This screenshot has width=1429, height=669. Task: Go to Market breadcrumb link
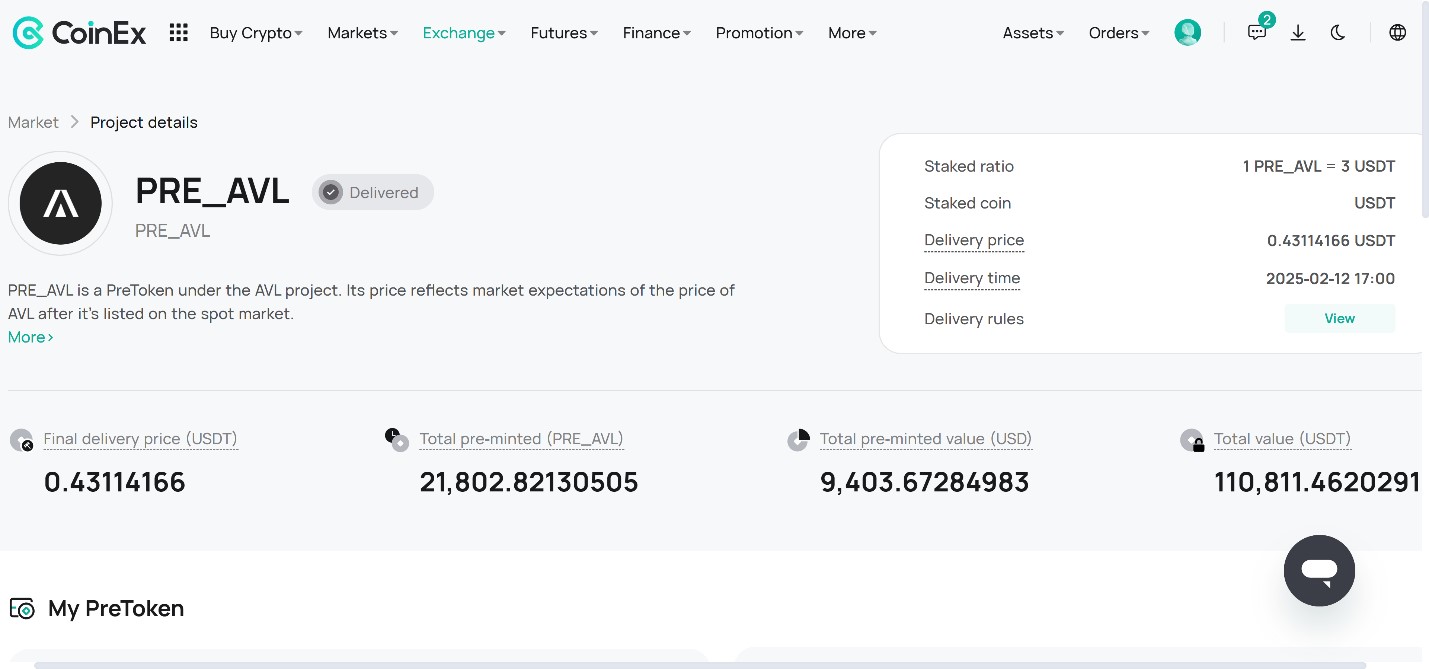33,122
